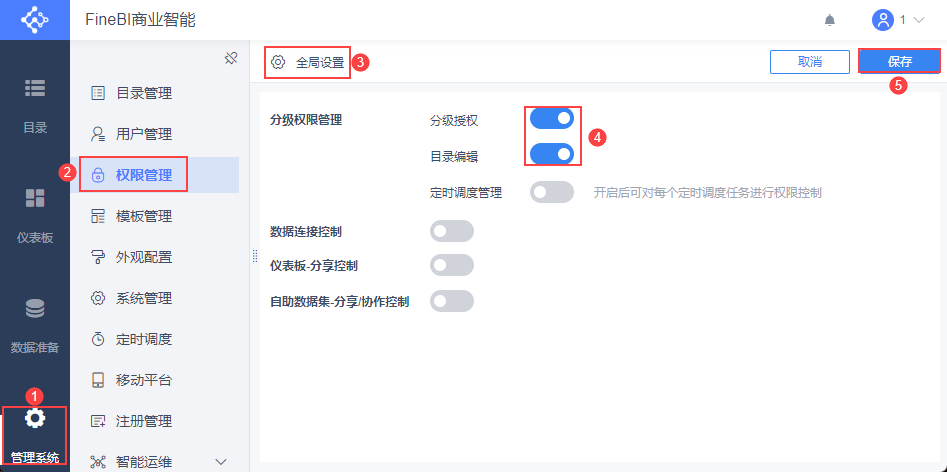Open the user account dropdown arrow
The width and height of the screenshot is (947, 472).
tap(918, 20)
